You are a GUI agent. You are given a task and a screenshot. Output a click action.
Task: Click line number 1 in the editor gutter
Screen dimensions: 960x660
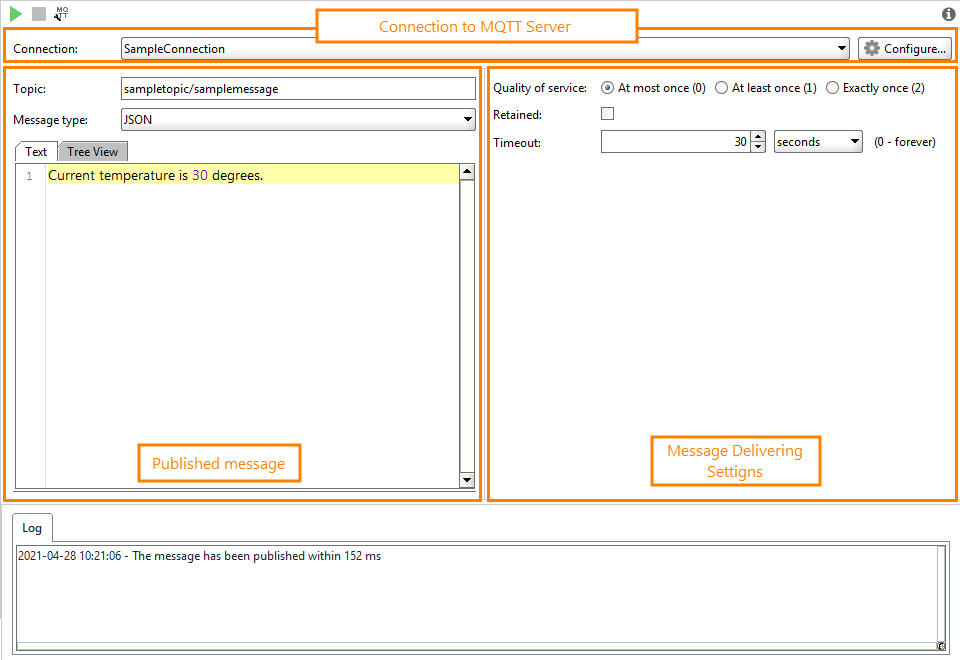[29, 176]
